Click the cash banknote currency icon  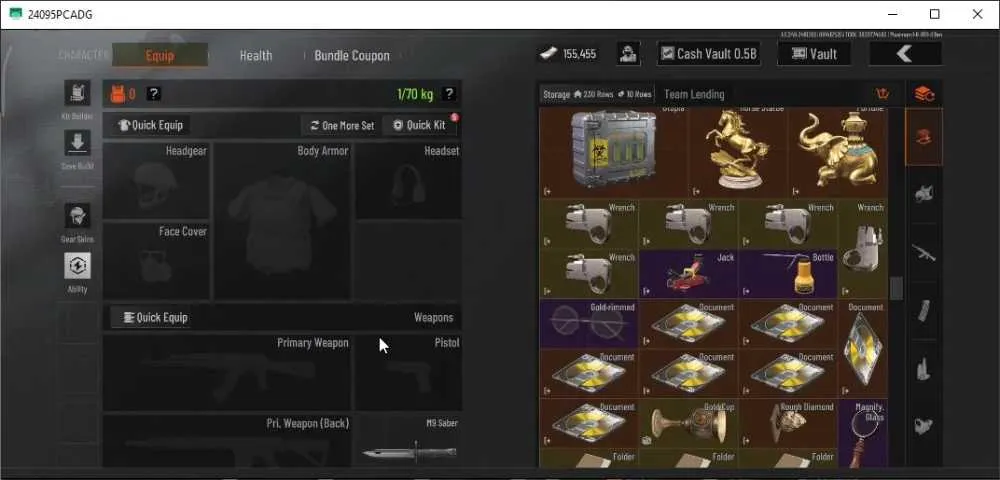point(548,54)
